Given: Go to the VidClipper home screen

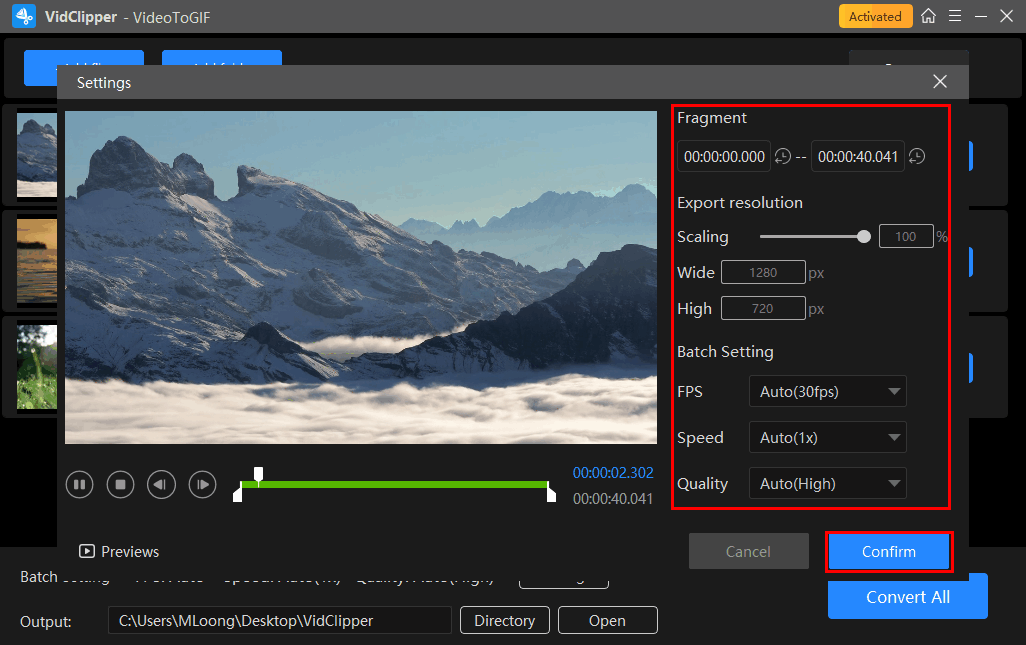Looking at the screenshot, I should [x=929, y=16].
